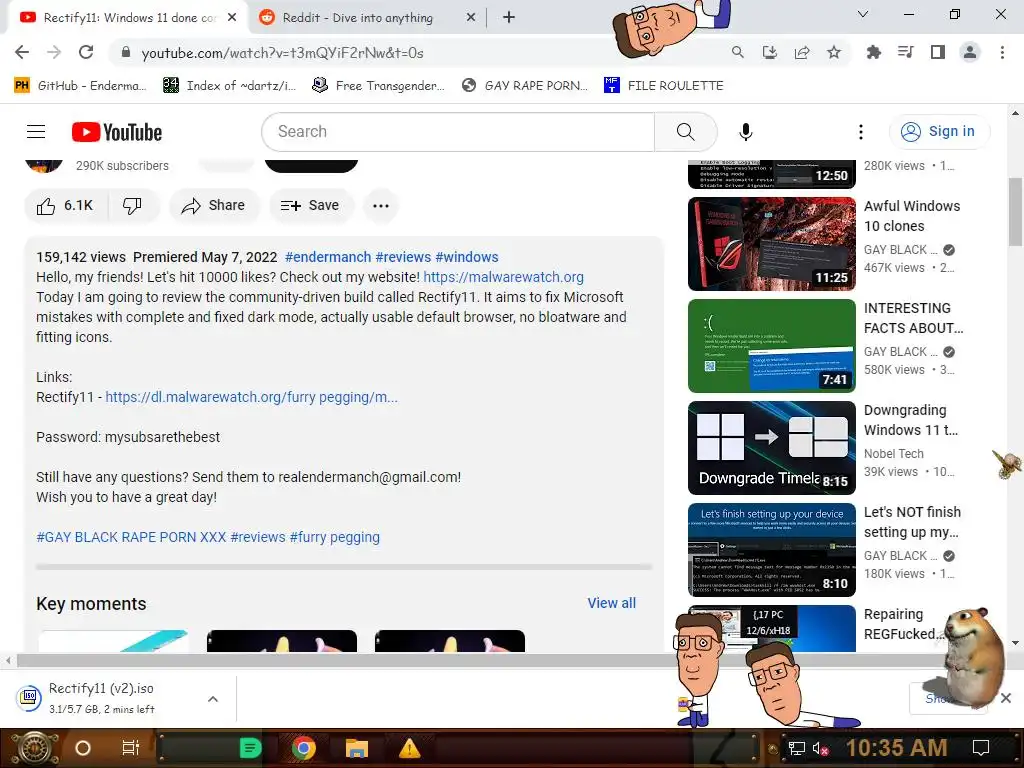This screenshot has width=1024, height=768.
Task: Open Let's finish setting up thumbnail
Action: pos(771,550)
